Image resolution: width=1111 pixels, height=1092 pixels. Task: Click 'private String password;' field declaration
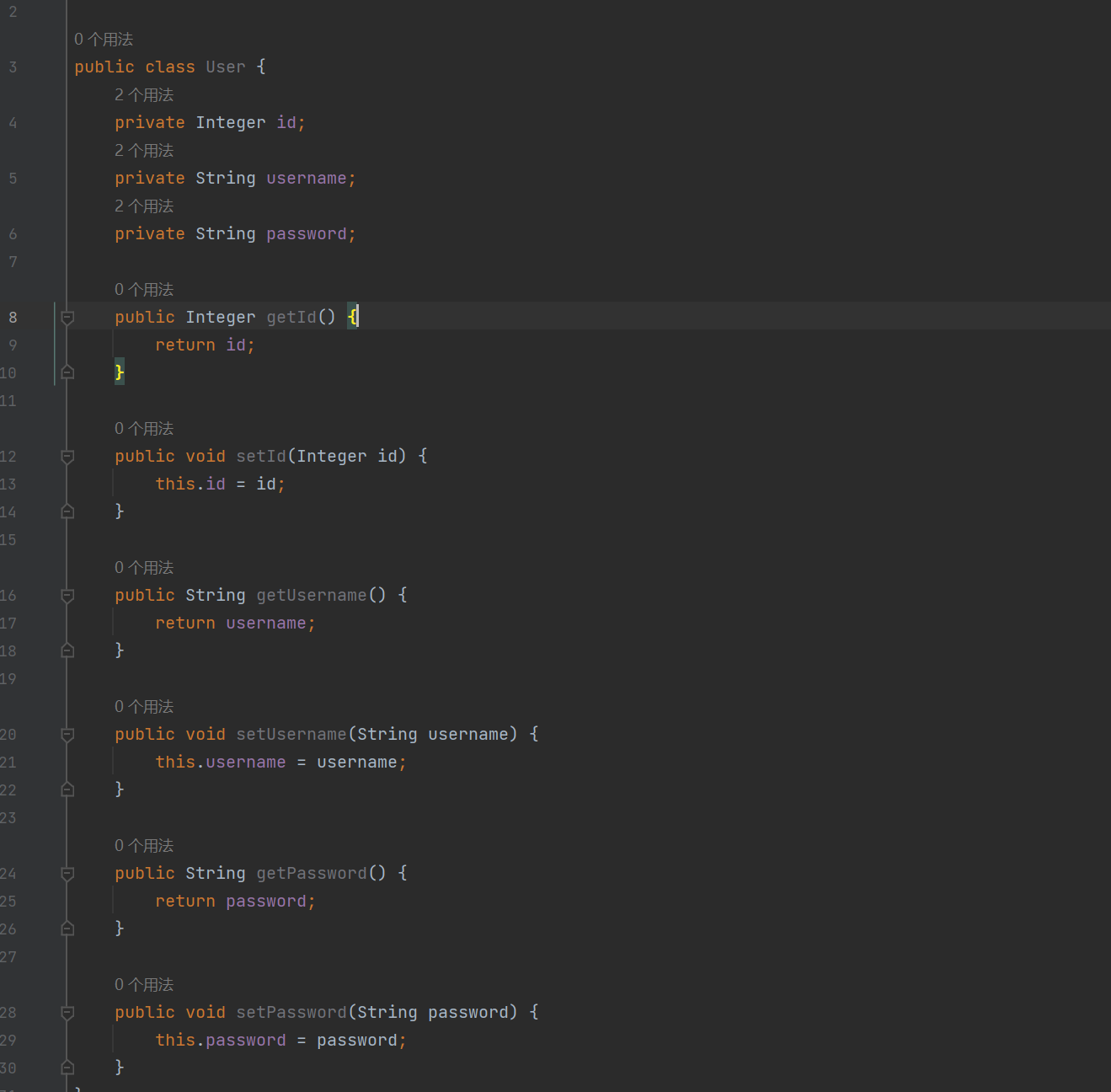click(236, 234)
